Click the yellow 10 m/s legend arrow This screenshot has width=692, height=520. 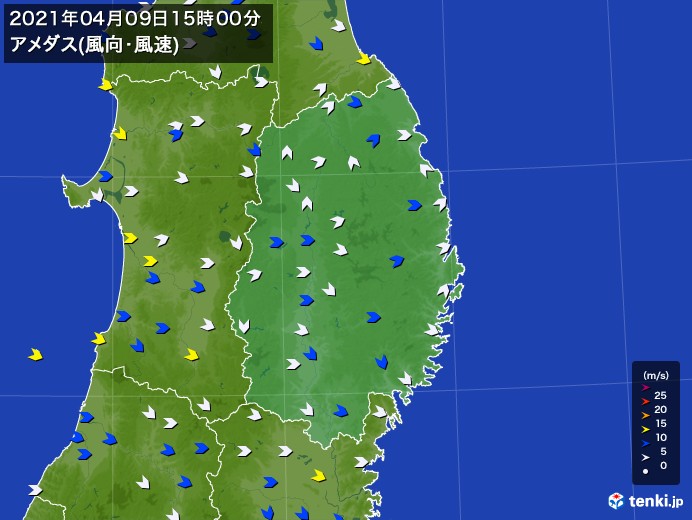point(646,430)
